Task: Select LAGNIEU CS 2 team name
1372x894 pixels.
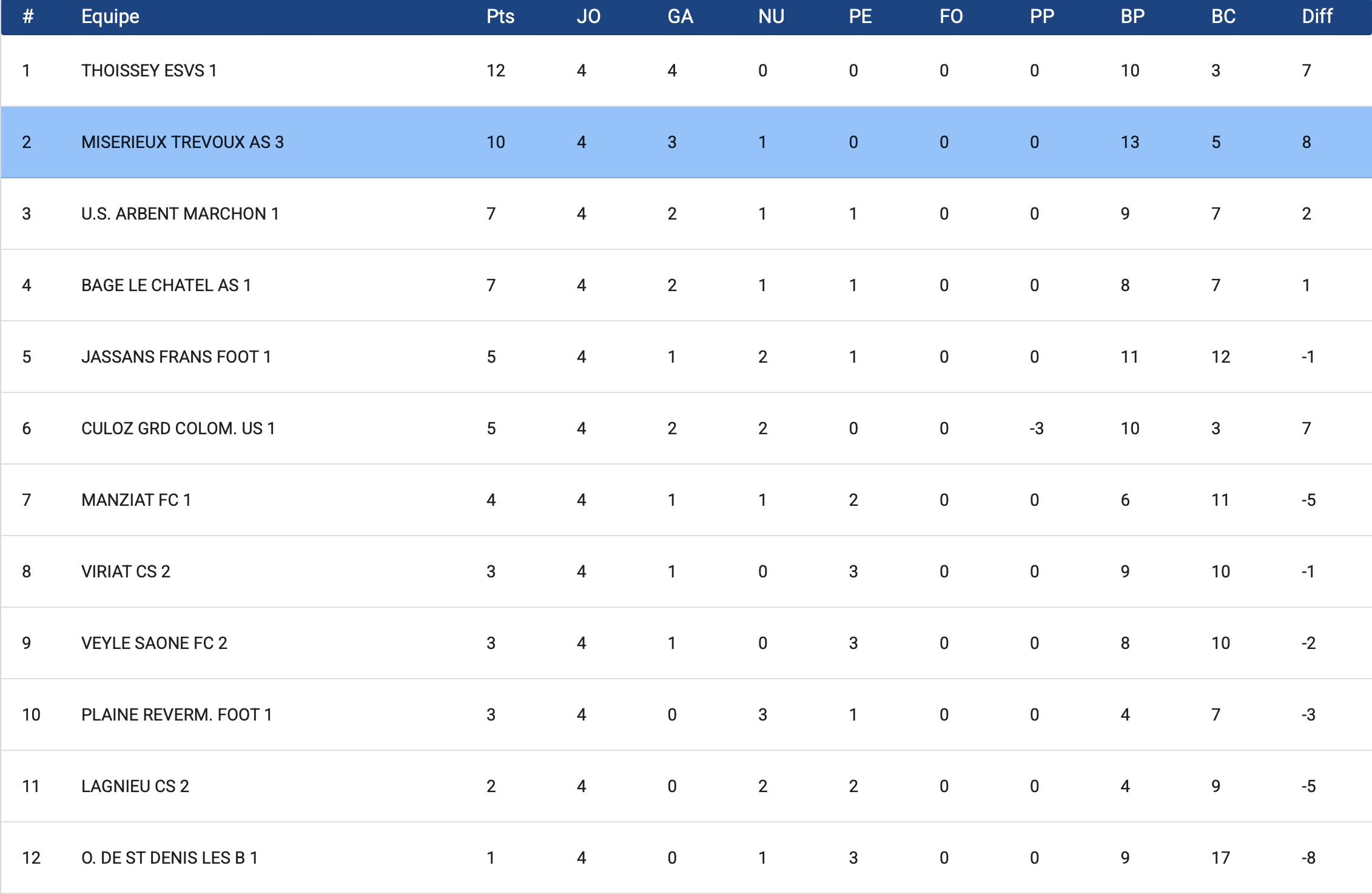Action: coord(135,787)
